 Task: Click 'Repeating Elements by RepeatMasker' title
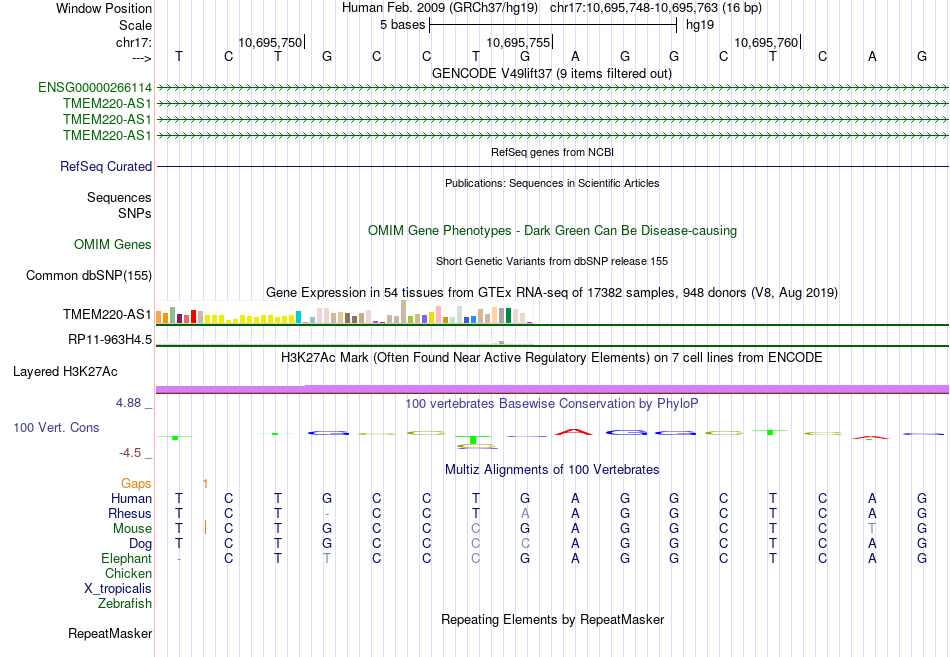coord(552,619)
